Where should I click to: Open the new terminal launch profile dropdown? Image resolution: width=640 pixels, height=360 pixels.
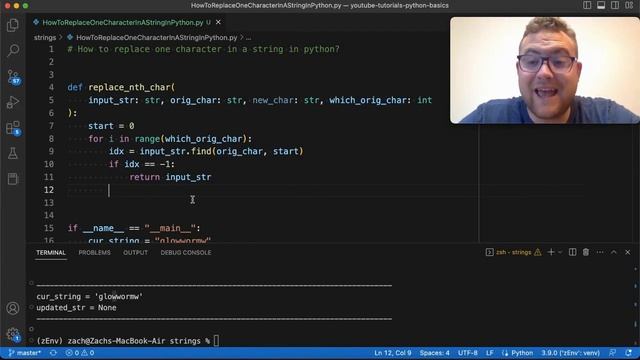click(560, 252)
